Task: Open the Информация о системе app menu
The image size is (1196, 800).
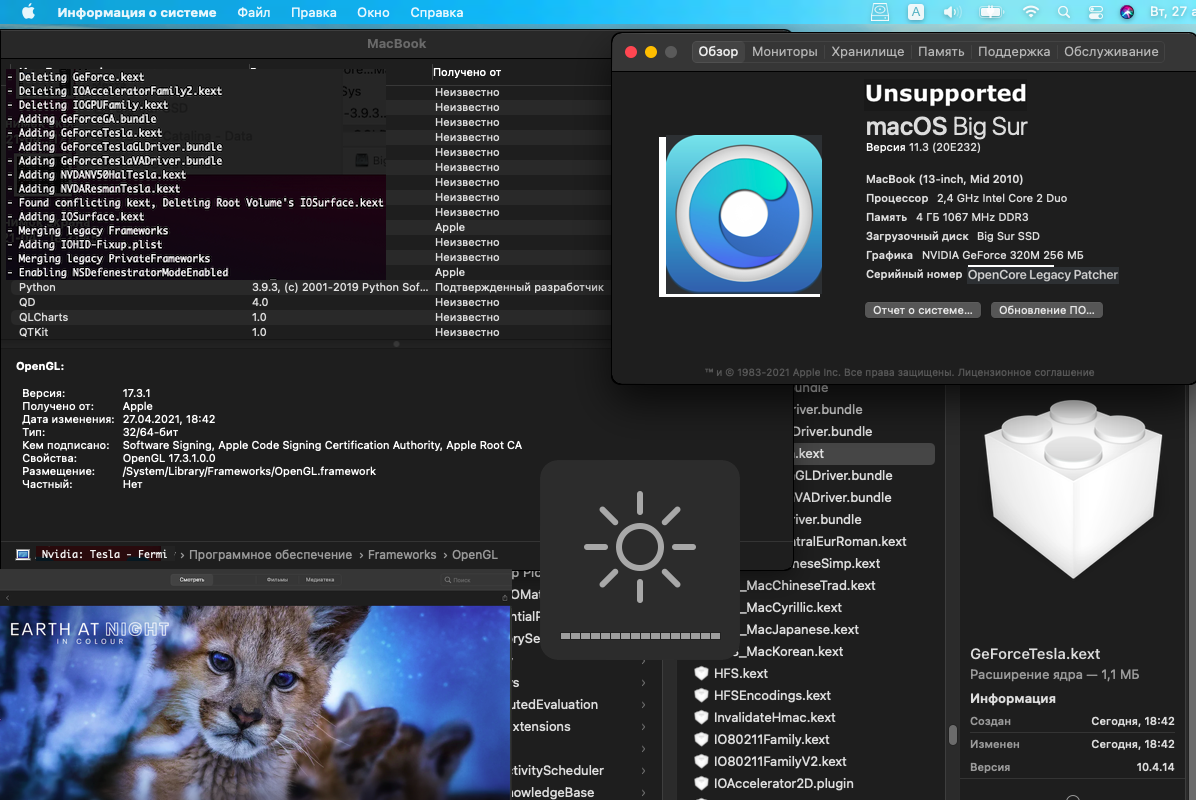Action: tap(137, 12)
